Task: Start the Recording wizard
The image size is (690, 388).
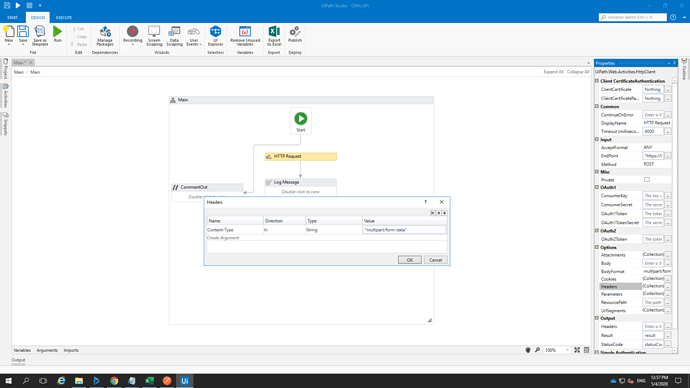Action: click(132, 35)
